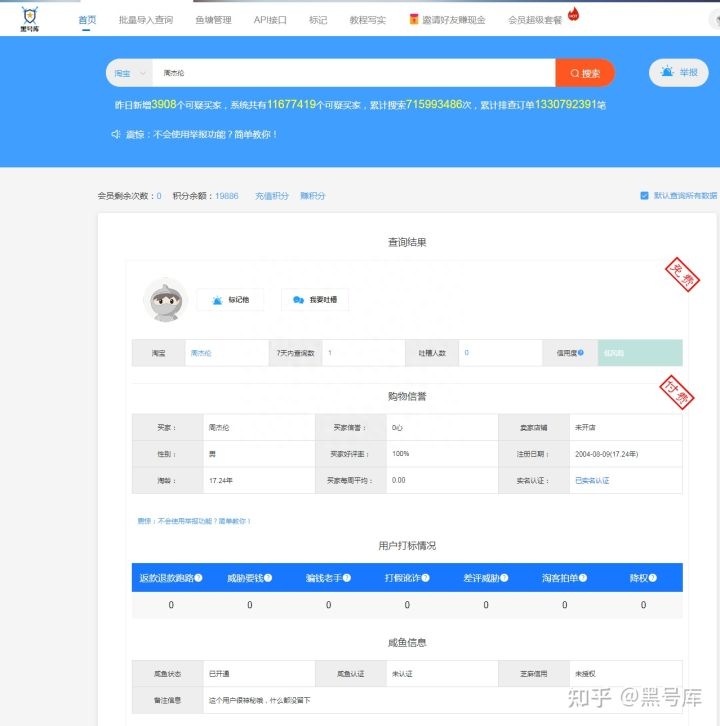
Task: Click the 芝麻信用 未授权 value
Action: [585, 674]
